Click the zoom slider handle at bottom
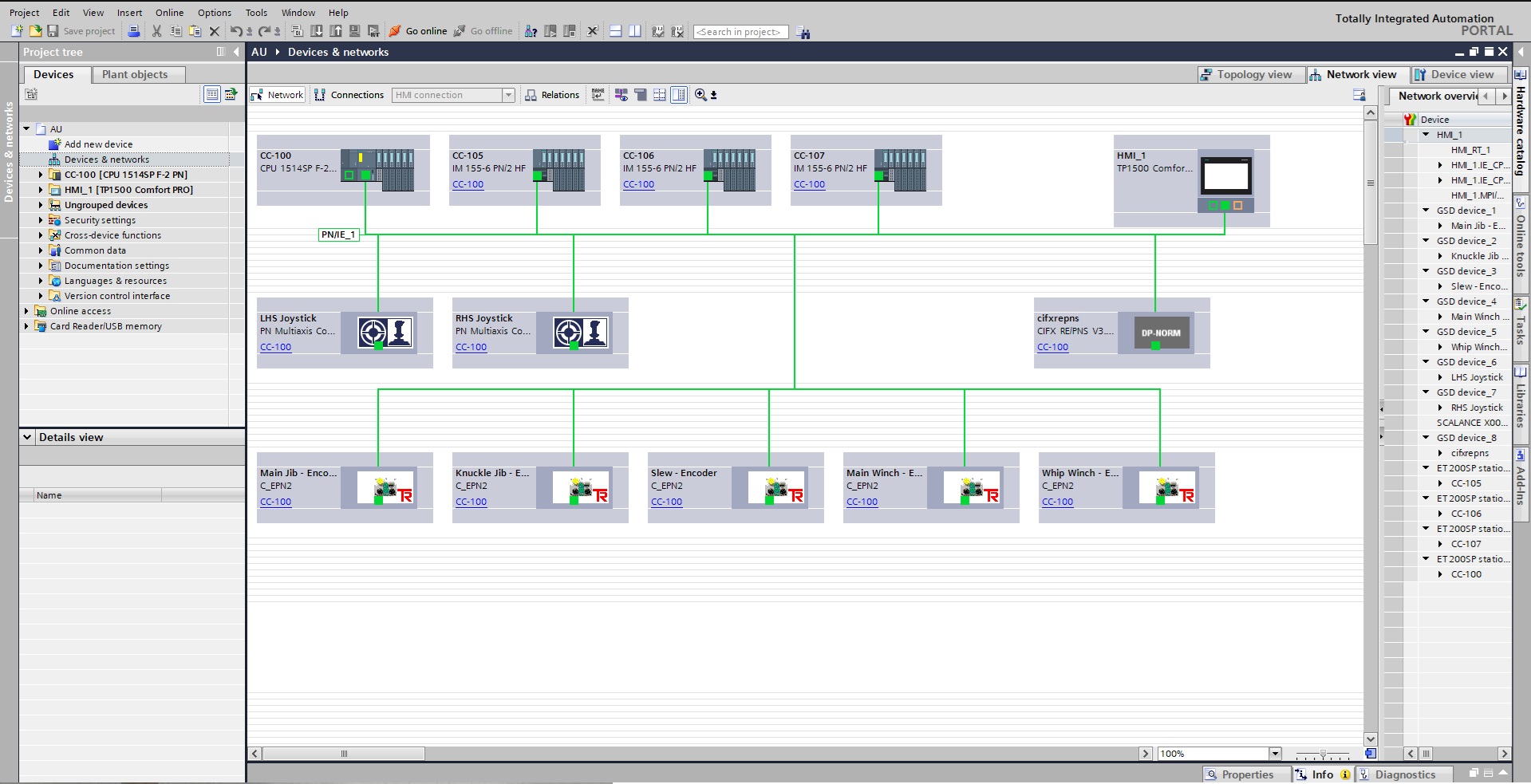The width and height of the screenshot is (1531, 784). pos(1323,754)
